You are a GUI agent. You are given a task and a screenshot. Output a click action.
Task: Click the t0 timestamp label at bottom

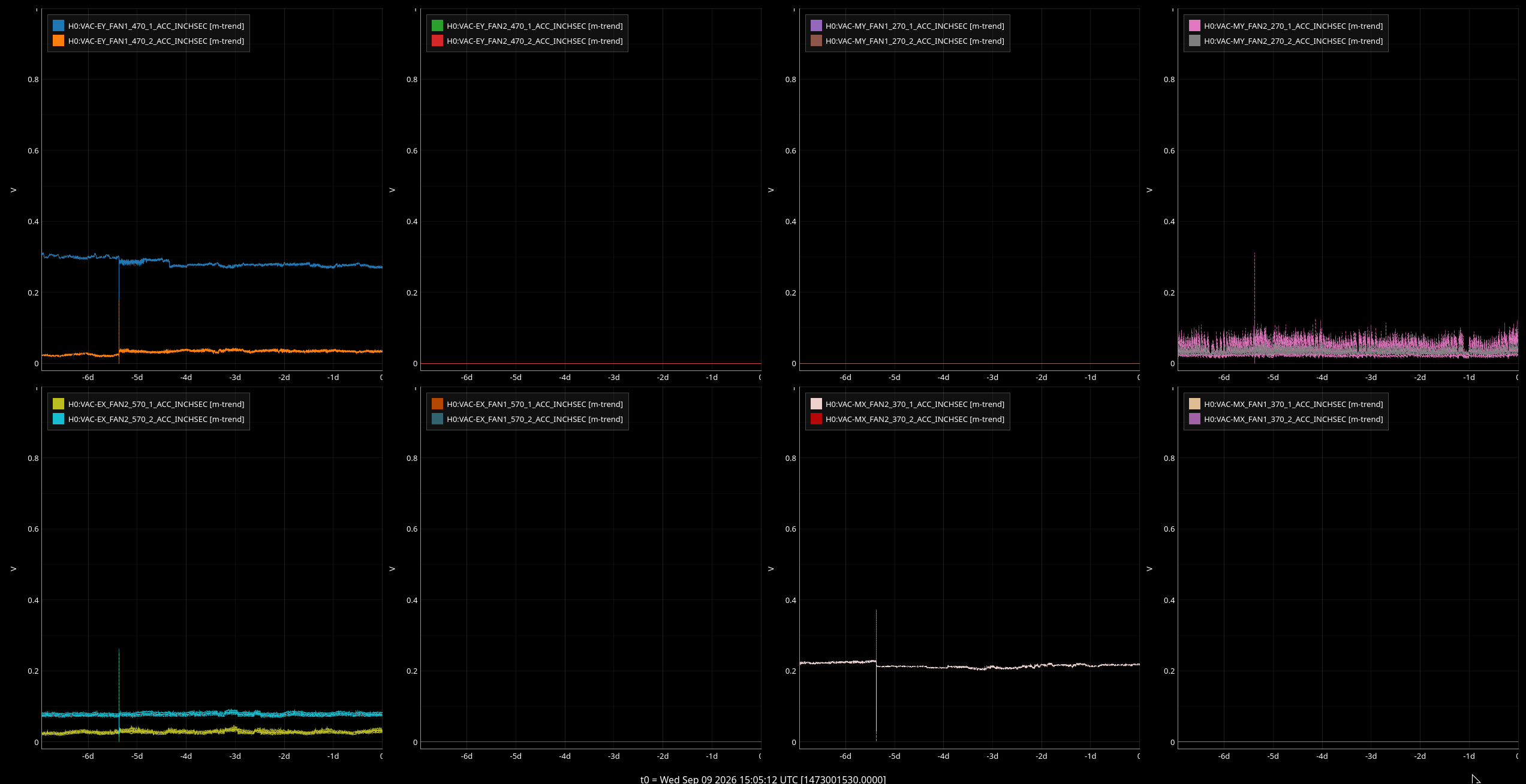(x=763, y=779)
